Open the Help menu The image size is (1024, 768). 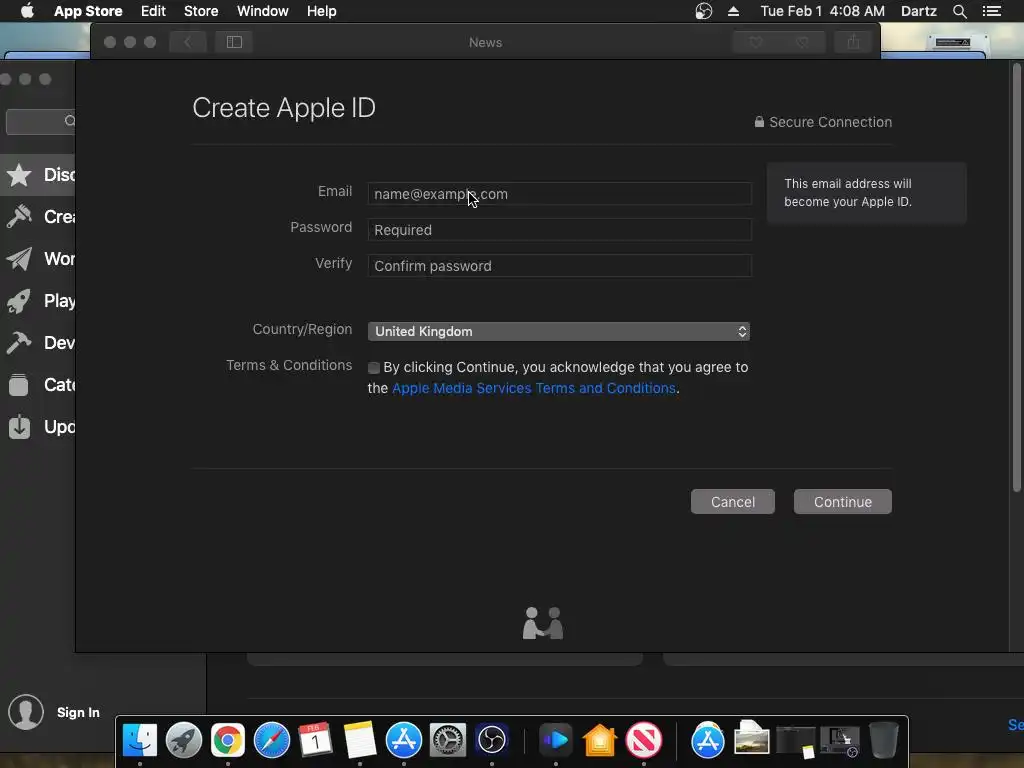[x=322, y=11]
